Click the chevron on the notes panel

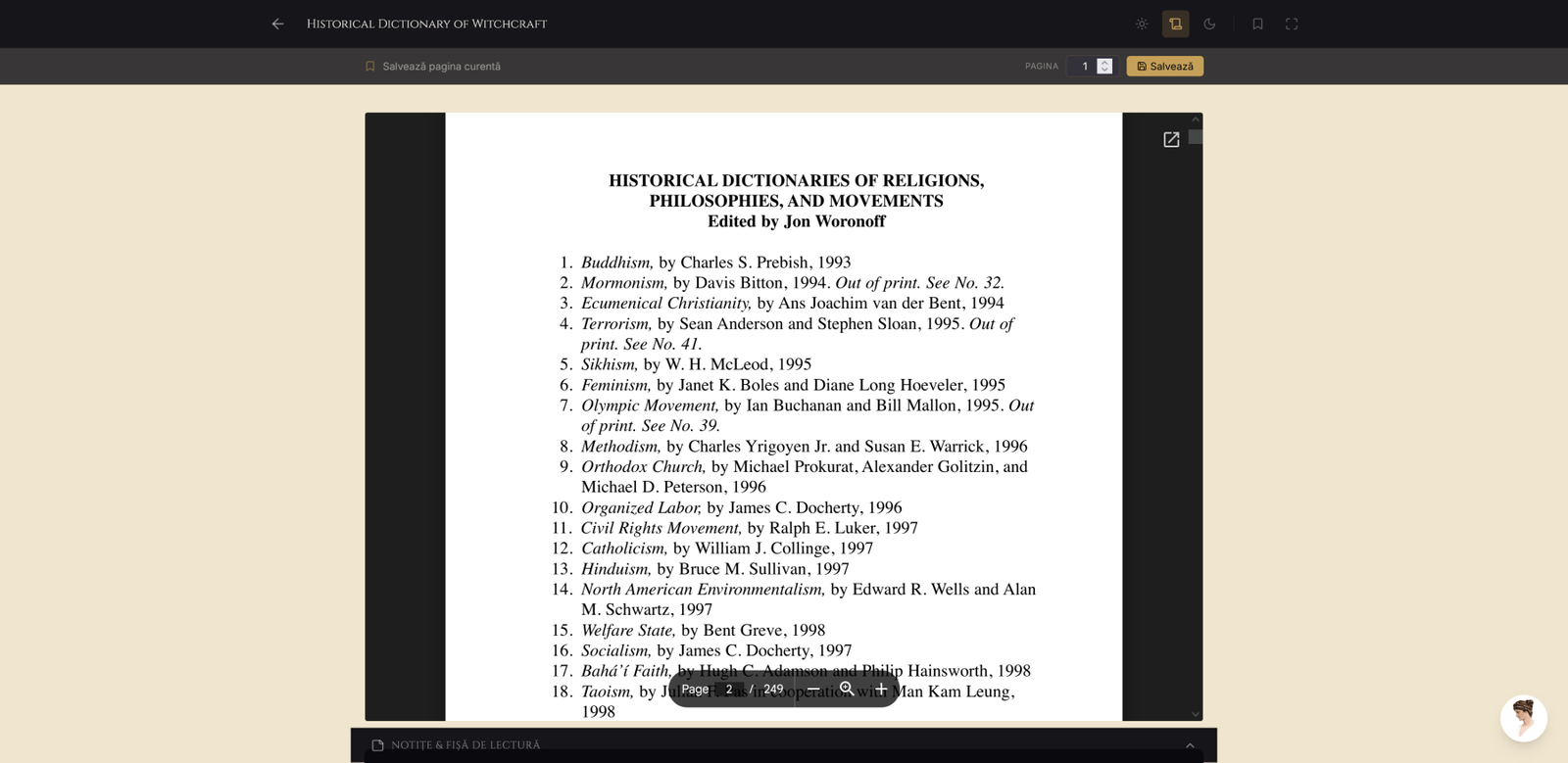click(1190, 745)
